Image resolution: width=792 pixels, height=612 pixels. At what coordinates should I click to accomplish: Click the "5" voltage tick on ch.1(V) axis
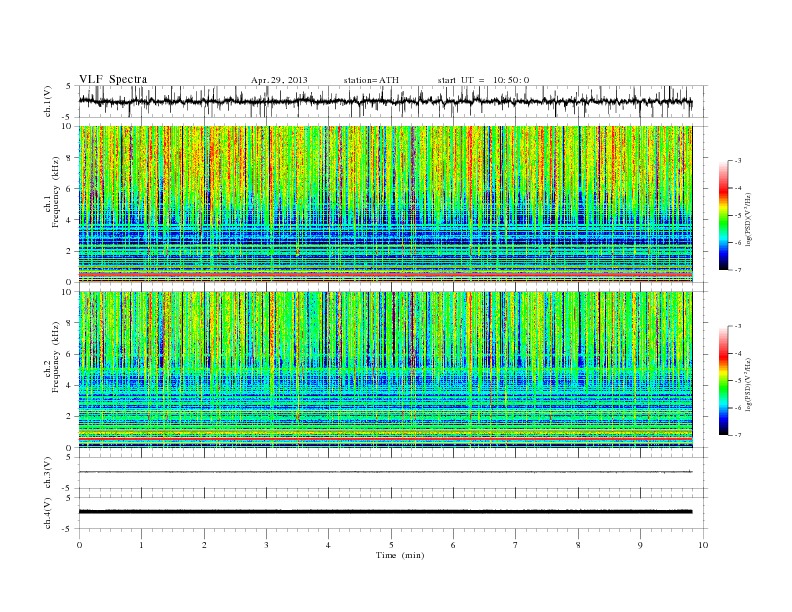pyautogui.click(x=69, y=86)
